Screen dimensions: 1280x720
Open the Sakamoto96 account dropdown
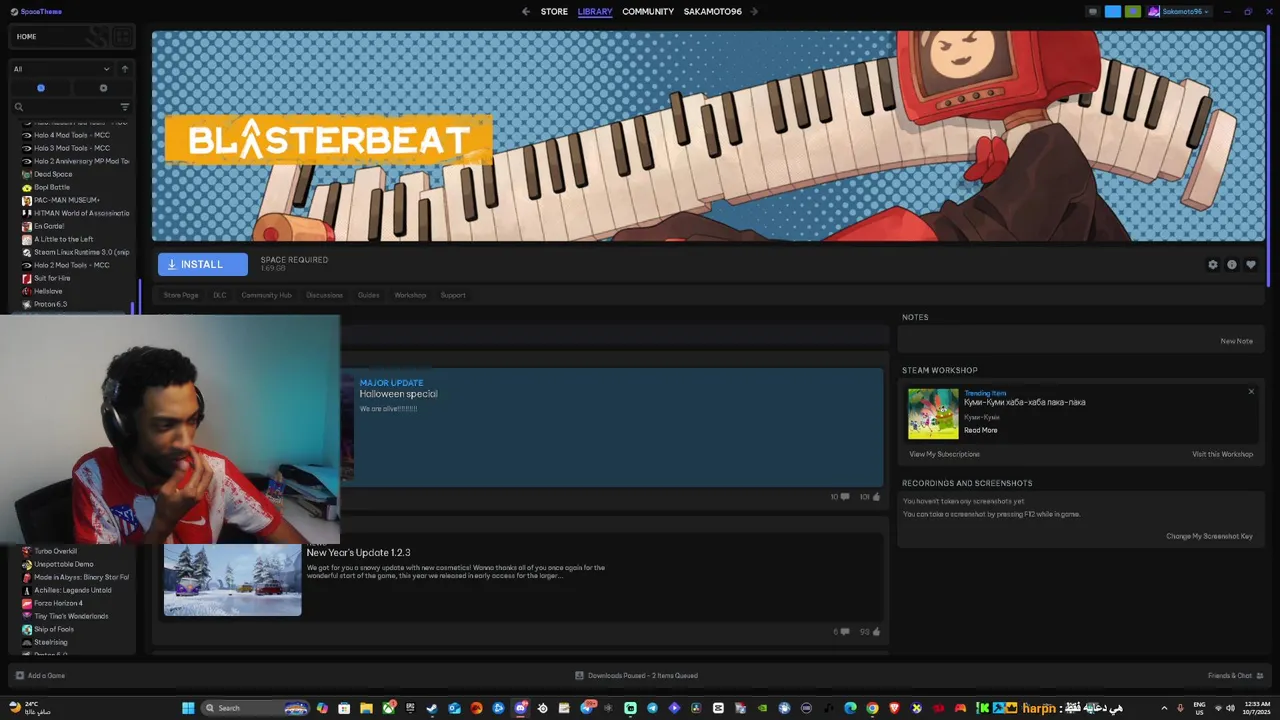pyautogui.click(x=1179, y=12)
